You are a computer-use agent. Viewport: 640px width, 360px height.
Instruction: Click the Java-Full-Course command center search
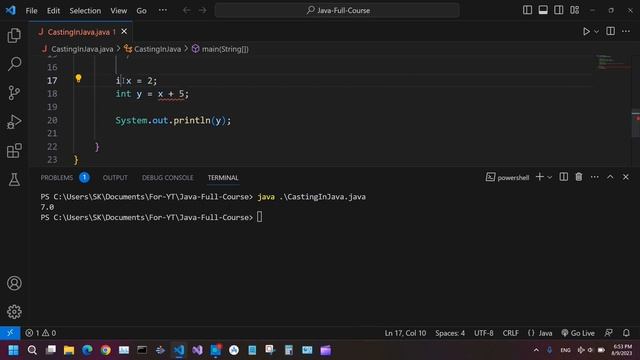pos(337,10)
